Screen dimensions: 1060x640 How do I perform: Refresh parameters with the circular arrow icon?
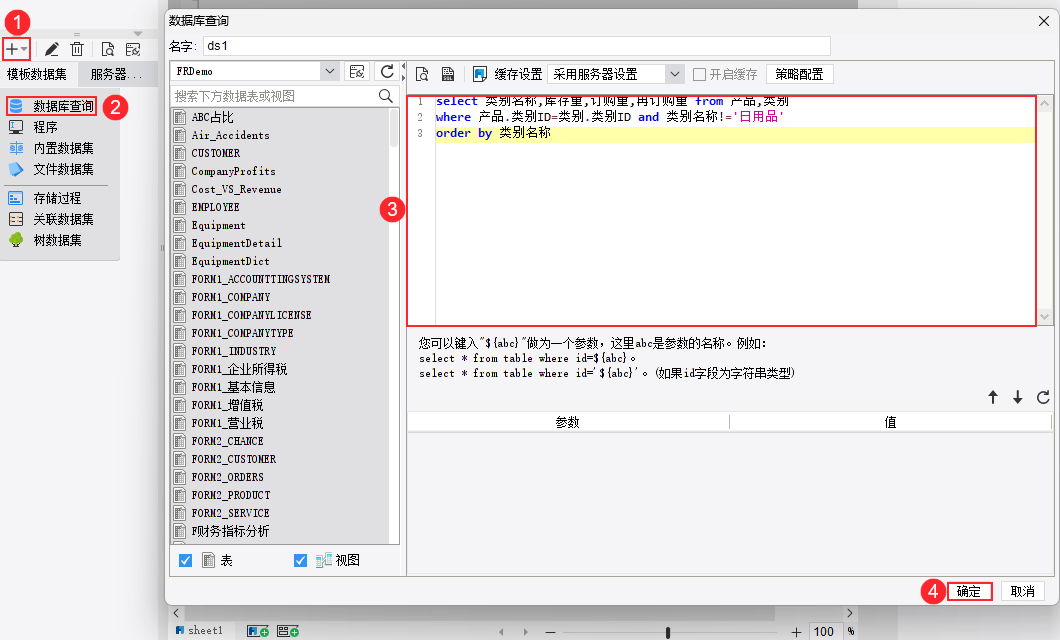[x=1043, y=397]
